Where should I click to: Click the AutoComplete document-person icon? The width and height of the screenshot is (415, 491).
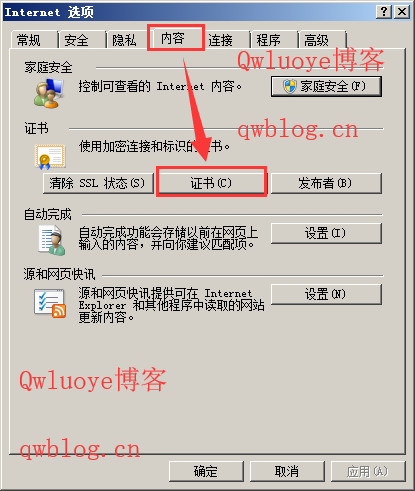52,240
